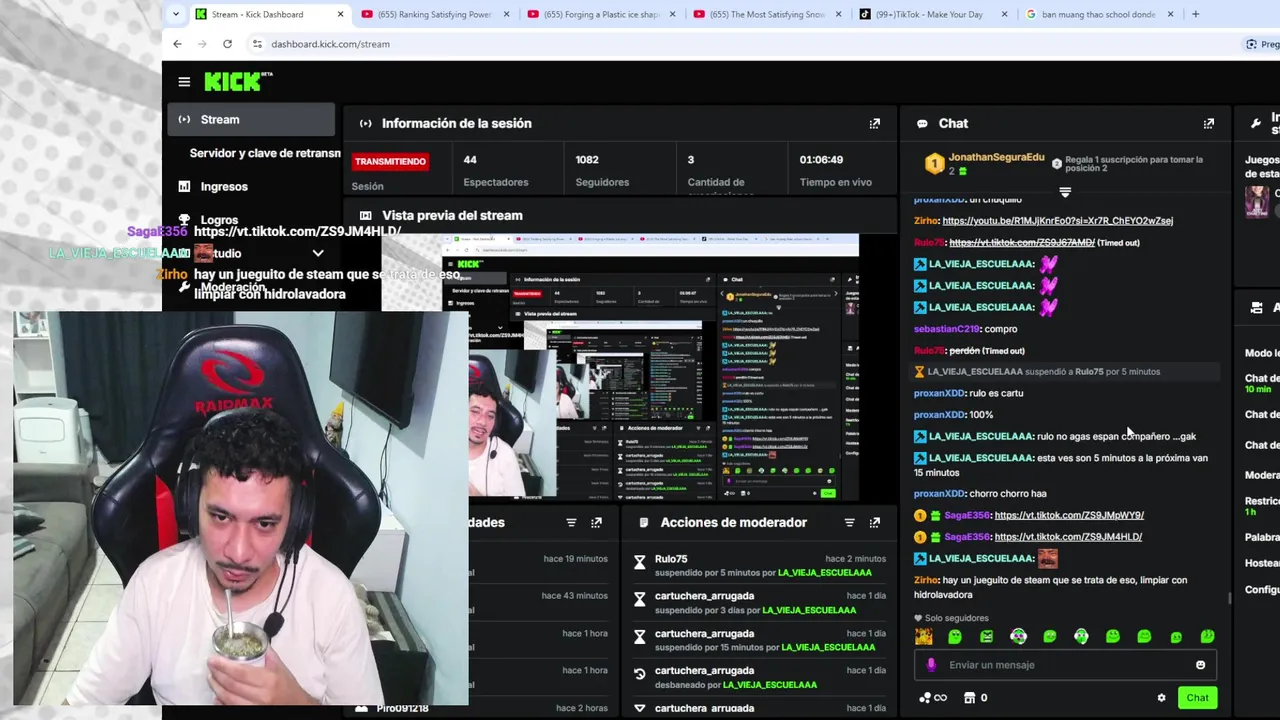1280x720 pixels.
Task: Click the dashboard.kick.com/stream address bar
Action: coord(331,44)
